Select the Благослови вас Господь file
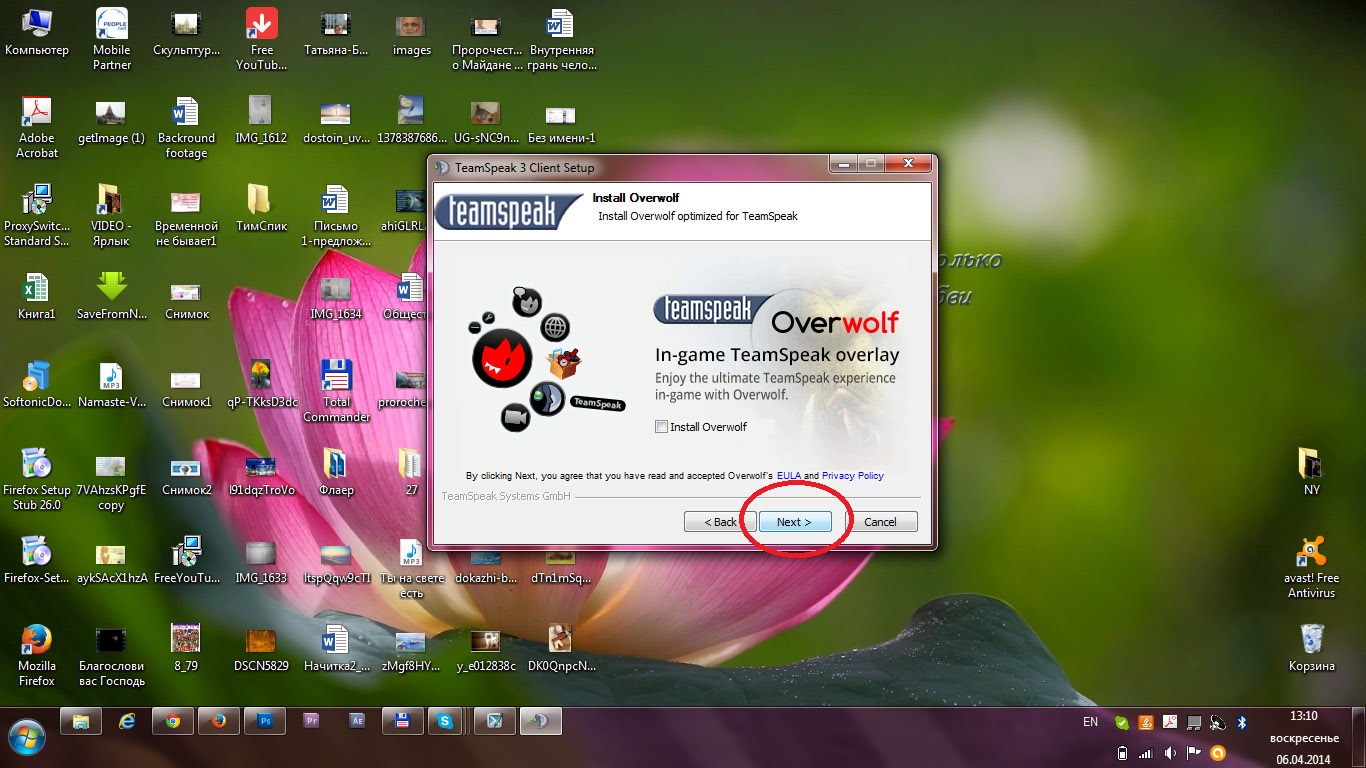Screen dimensions: 1366x768 (x=111, y=655)
